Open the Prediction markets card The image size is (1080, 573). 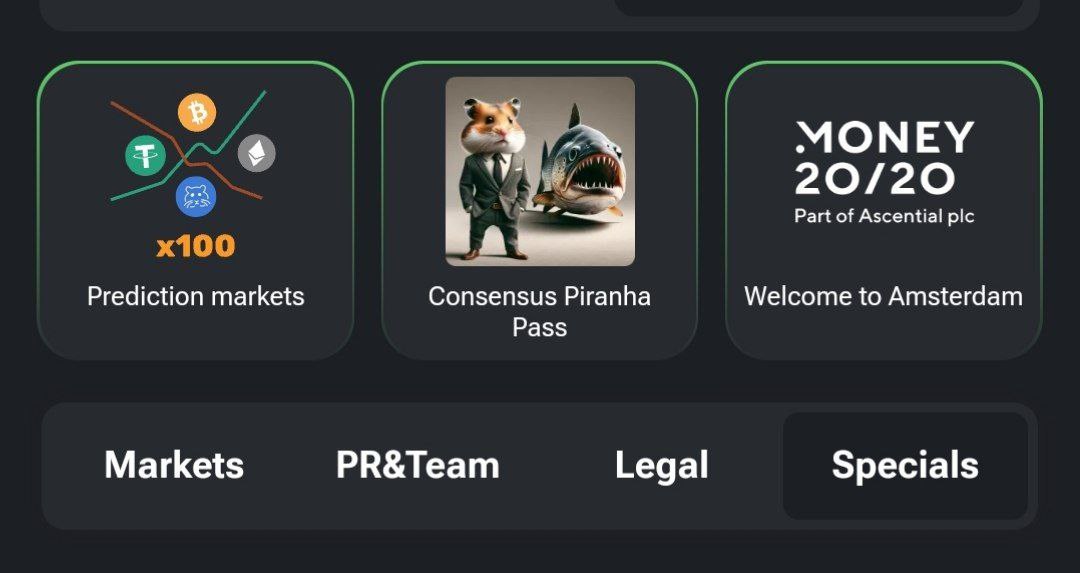pos(196,211)
